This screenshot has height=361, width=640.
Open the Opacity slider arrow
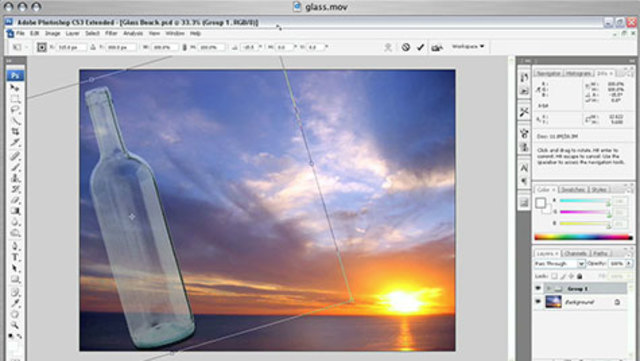click(628, 264)
